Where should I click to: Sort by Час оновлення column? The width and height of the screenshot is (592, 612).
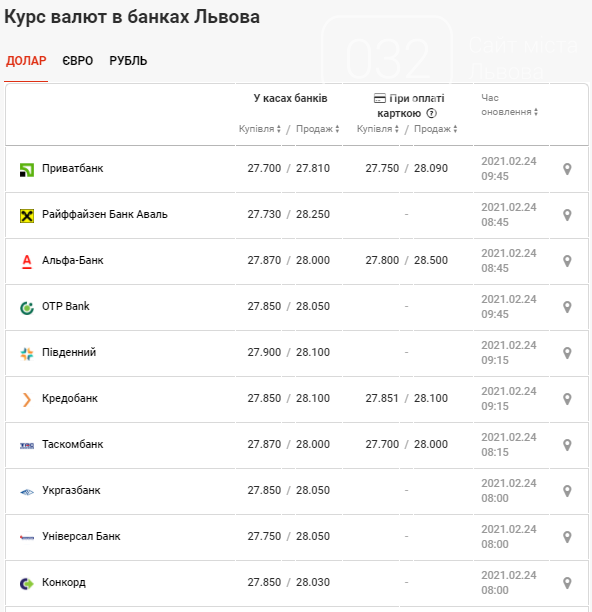(509, 105)
